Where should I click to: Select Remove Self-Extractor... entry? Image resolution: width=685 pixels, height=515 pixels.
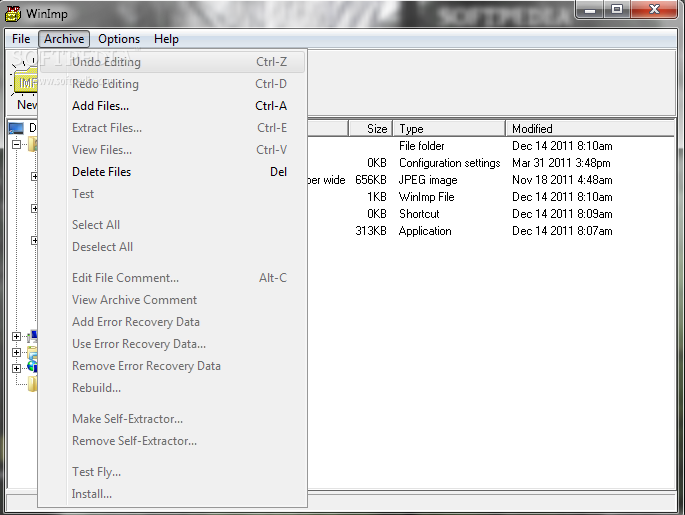coord(172,441)
